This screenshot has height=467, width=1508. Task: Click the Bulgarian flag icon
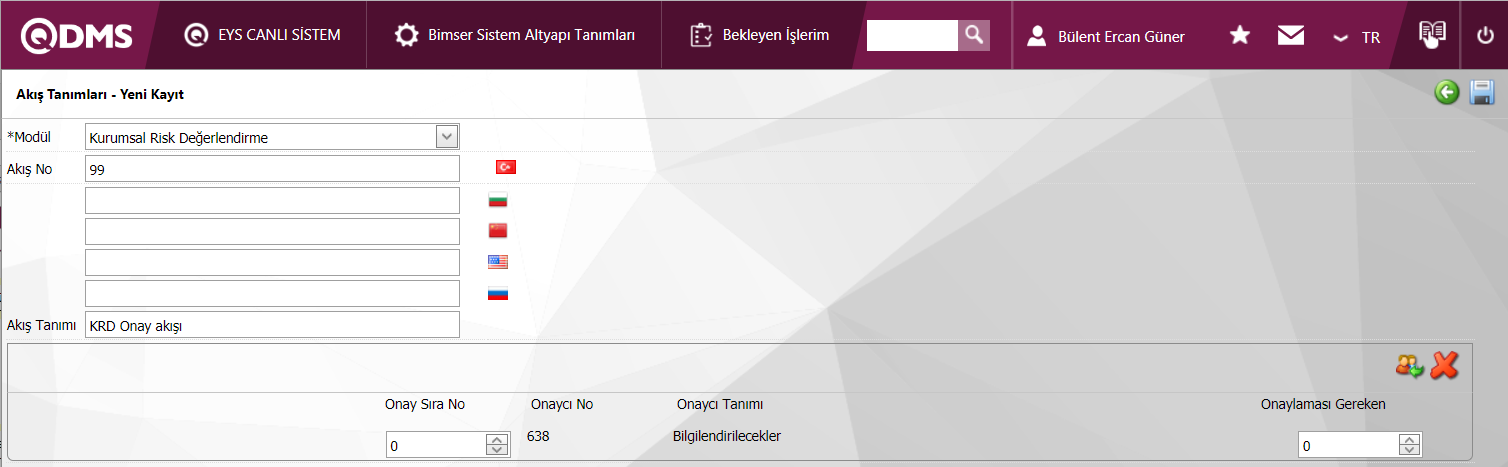point(498,199)
